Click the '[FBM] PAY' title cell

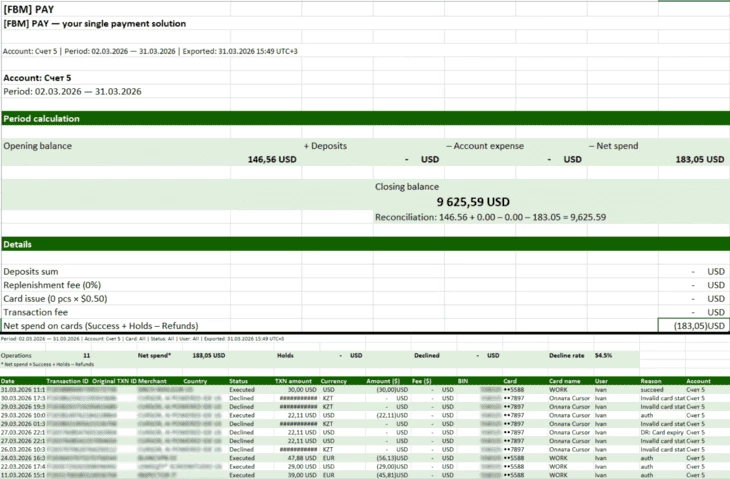(x=29, y=9)
